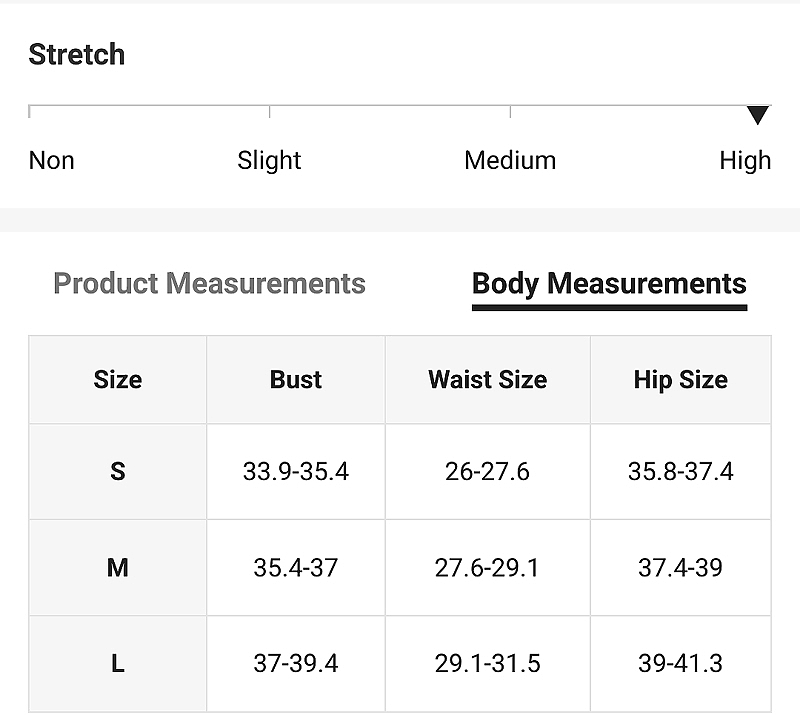Click bust value 37-39.4
The height and width of the screenshot is (715, 800).
296,663
